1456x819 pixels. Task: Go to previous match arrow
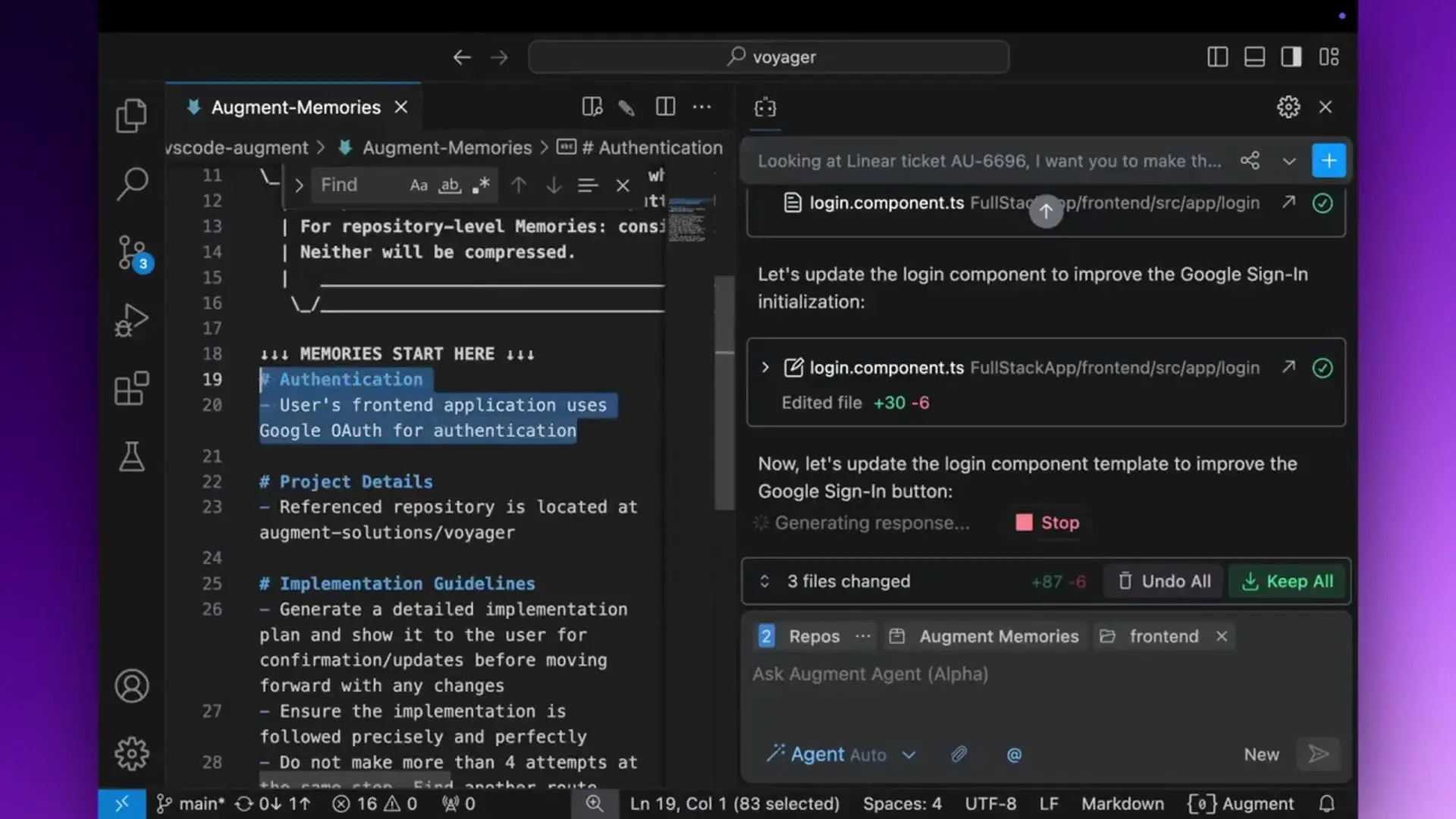point(519,185)
